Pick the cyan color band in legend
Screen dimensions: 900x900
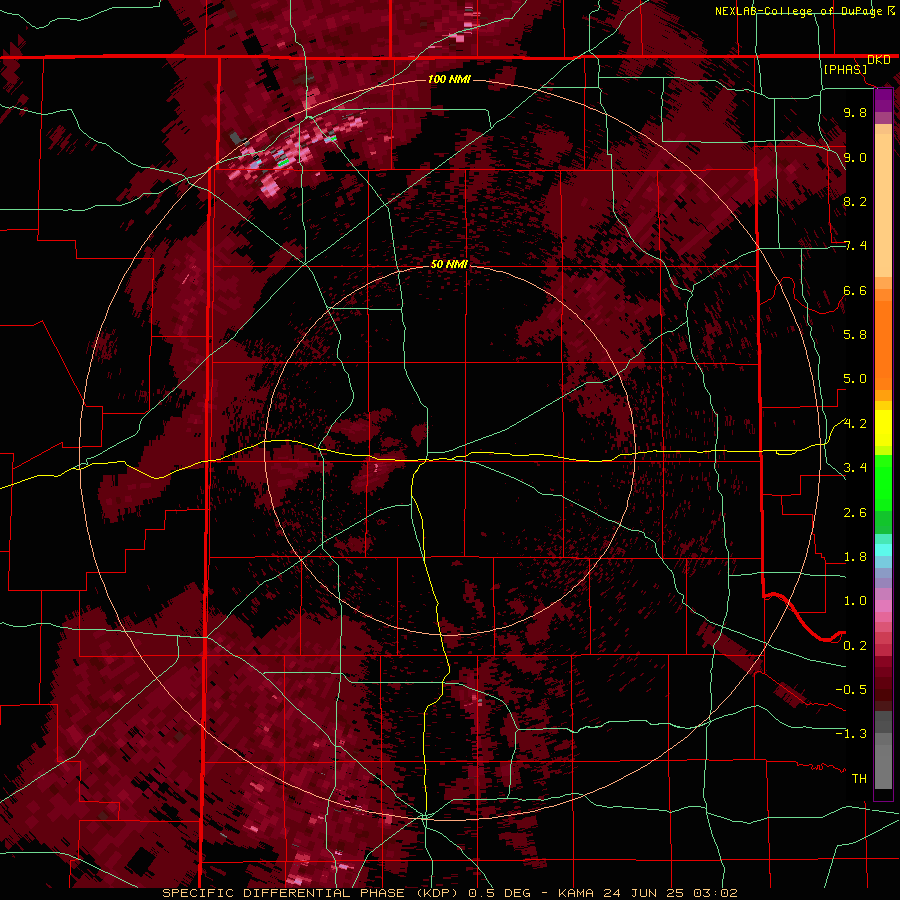(883, 550)
